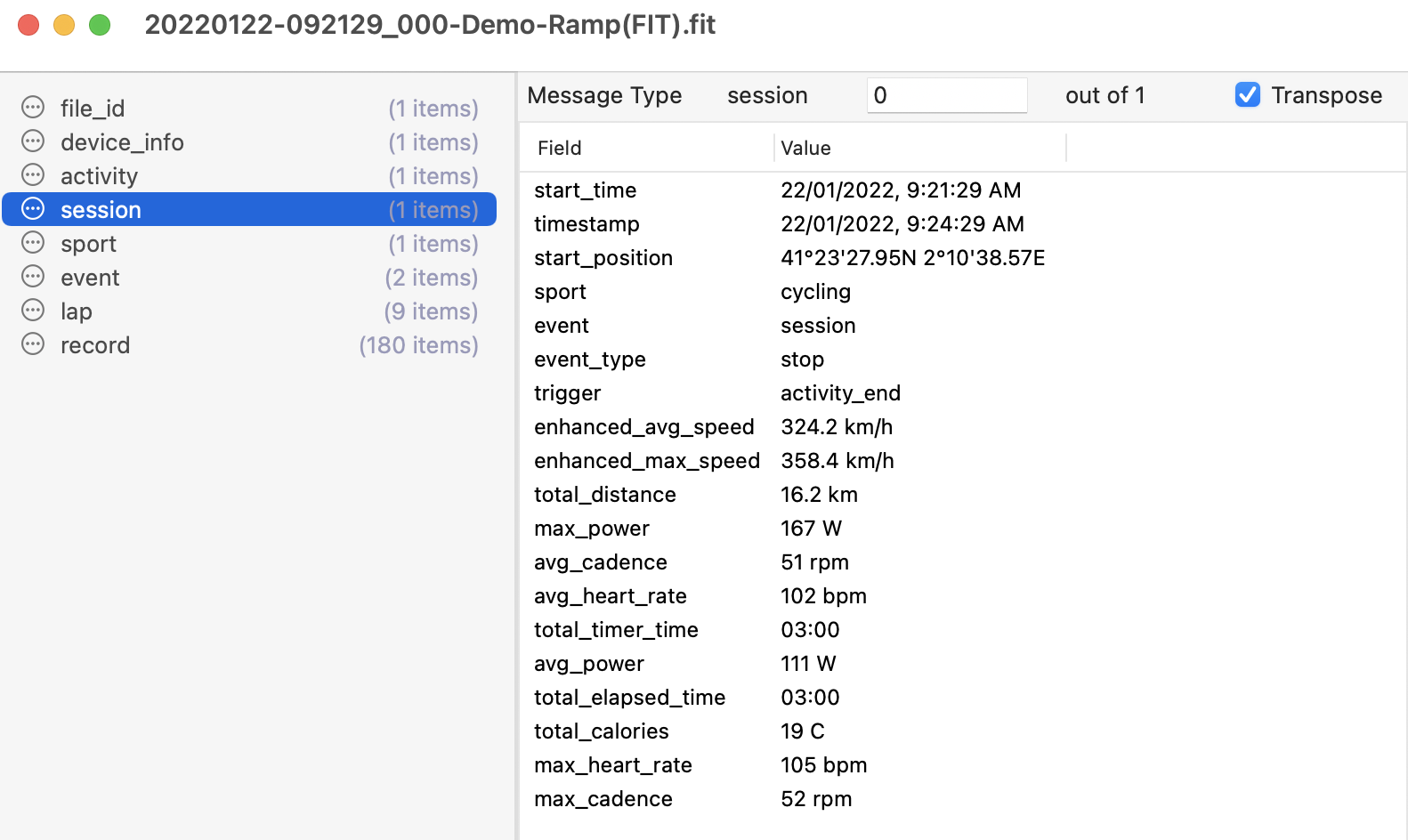
Task: Select the event message type in the sidebar
Action: tap(249, 277)
